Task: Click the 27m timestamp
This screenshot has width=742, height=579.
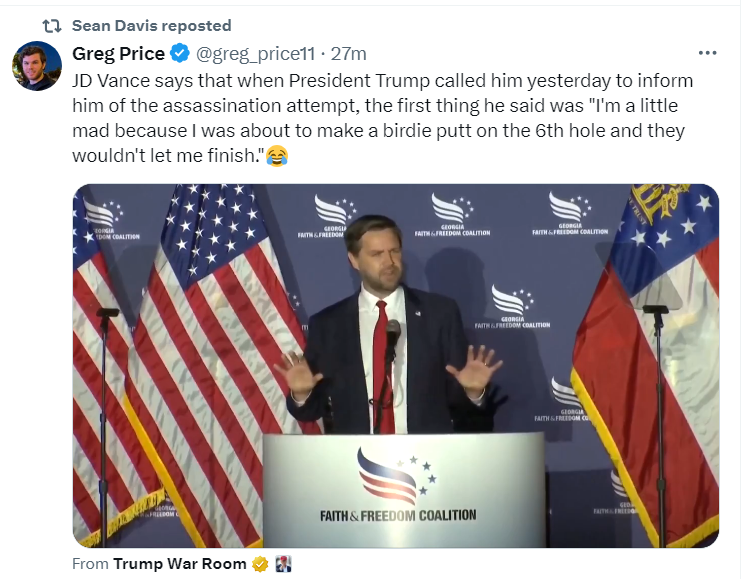Action: [x=348, y=54]
